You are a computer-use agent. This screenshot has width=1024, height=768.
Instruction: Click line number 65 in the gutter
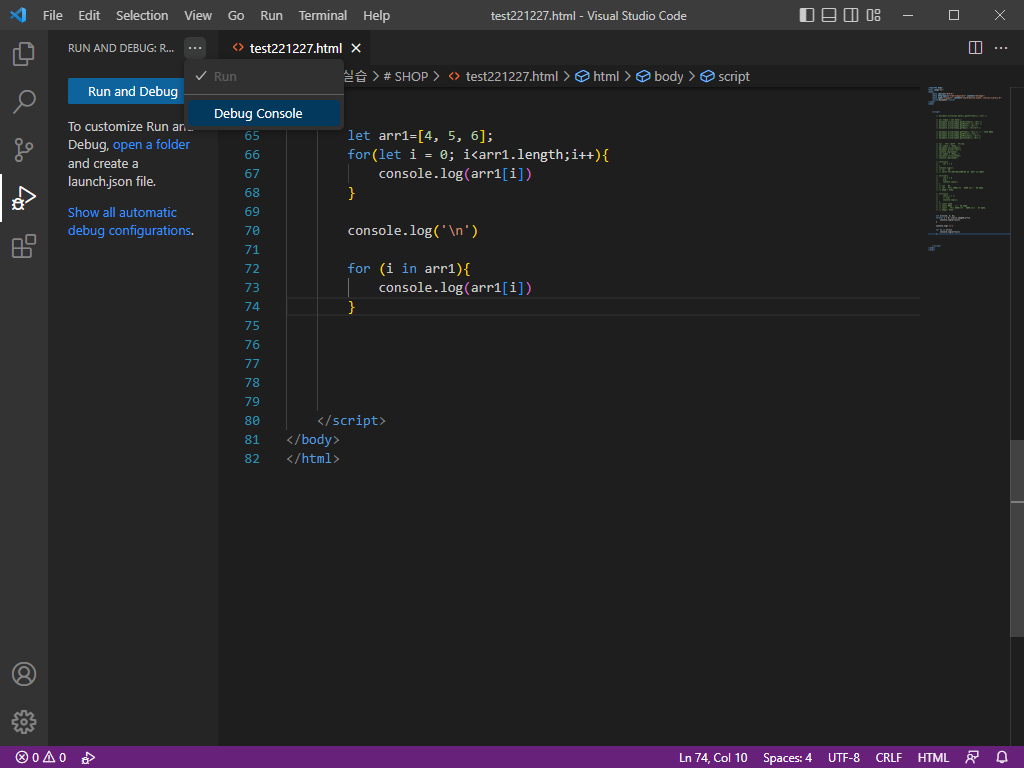[x=251, y=136]
